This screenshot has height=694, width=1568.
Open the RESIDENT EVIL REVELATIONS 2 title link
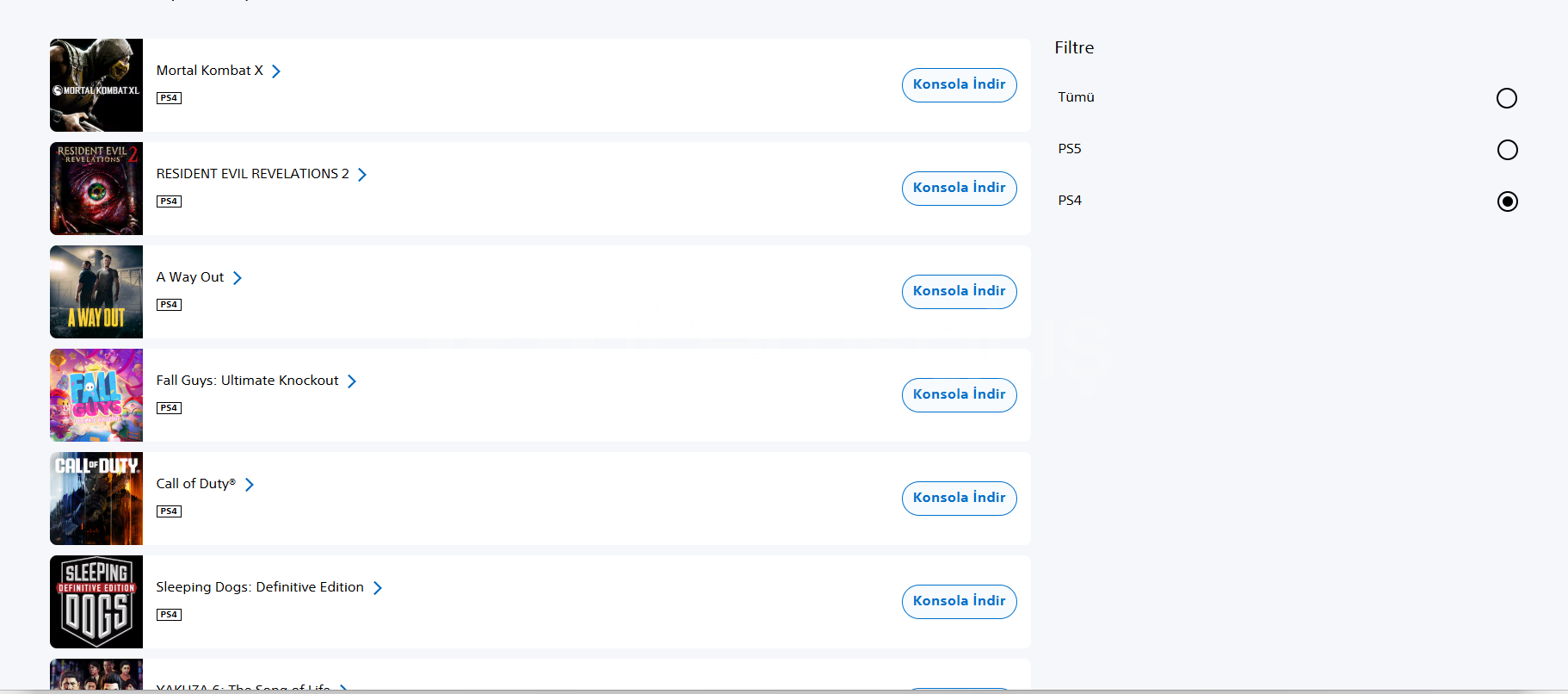click(x=252, y=174)
